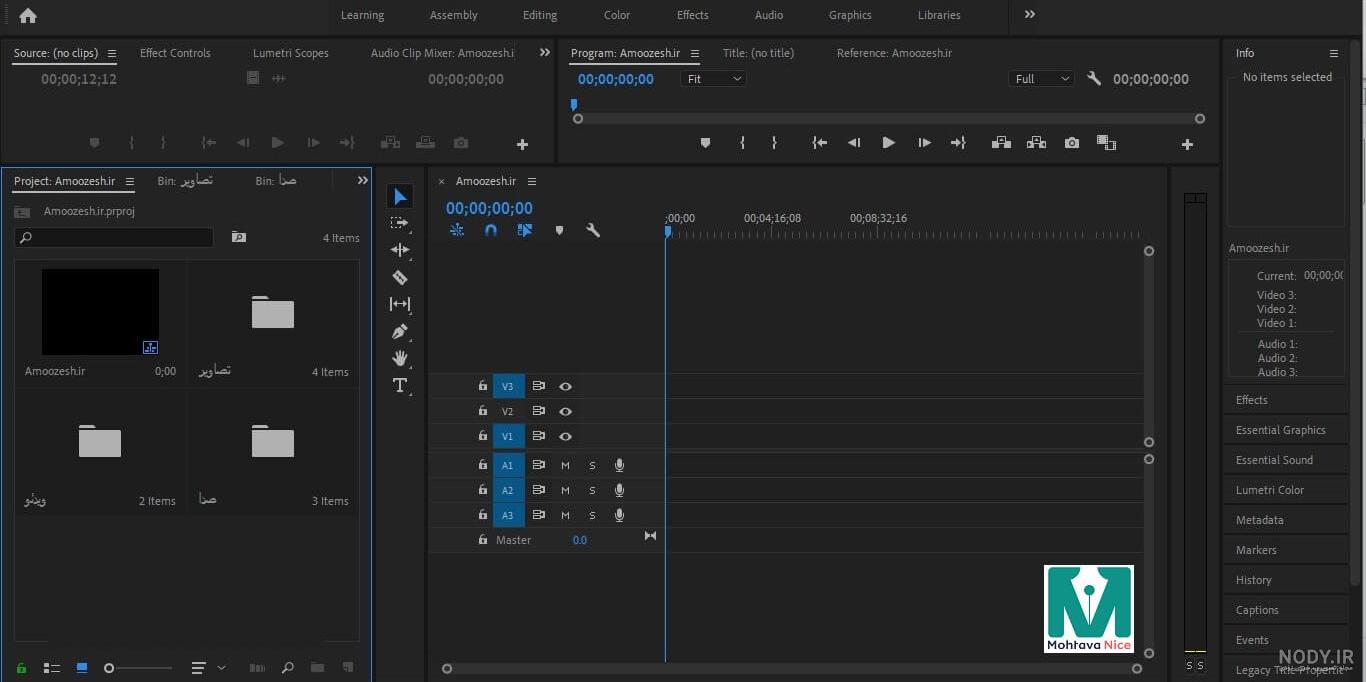Select the Razor tool

coord(400,277)
